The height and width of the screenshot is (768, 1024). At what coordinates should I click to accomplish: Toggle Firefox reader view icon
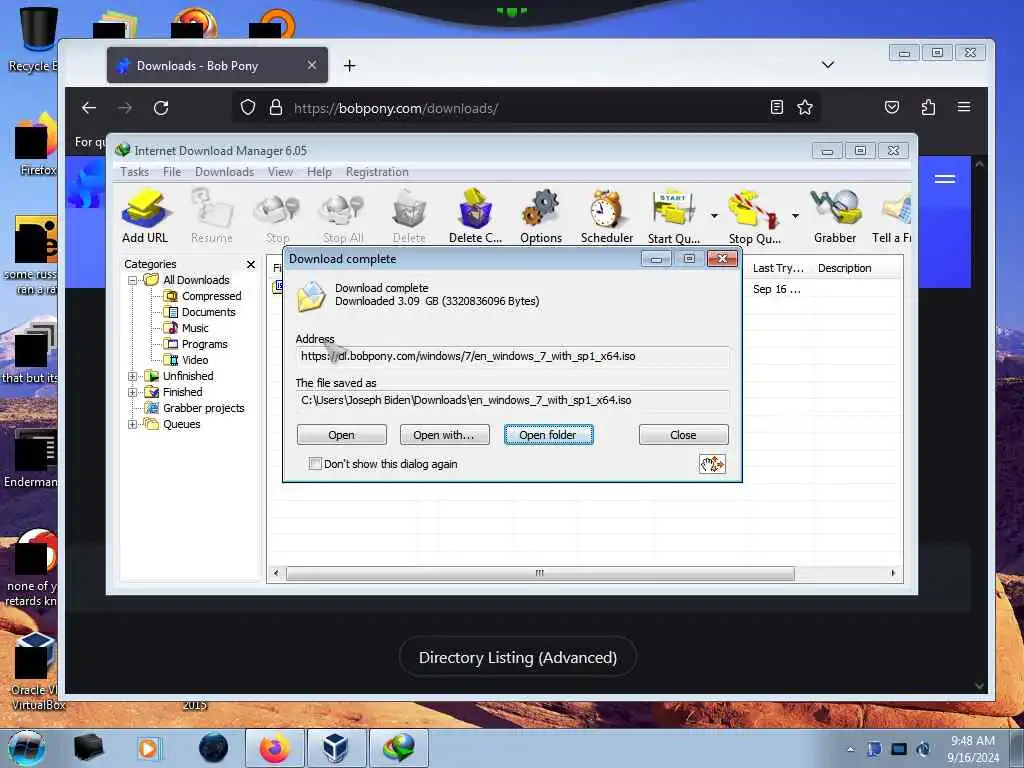(x=776, y=107)
